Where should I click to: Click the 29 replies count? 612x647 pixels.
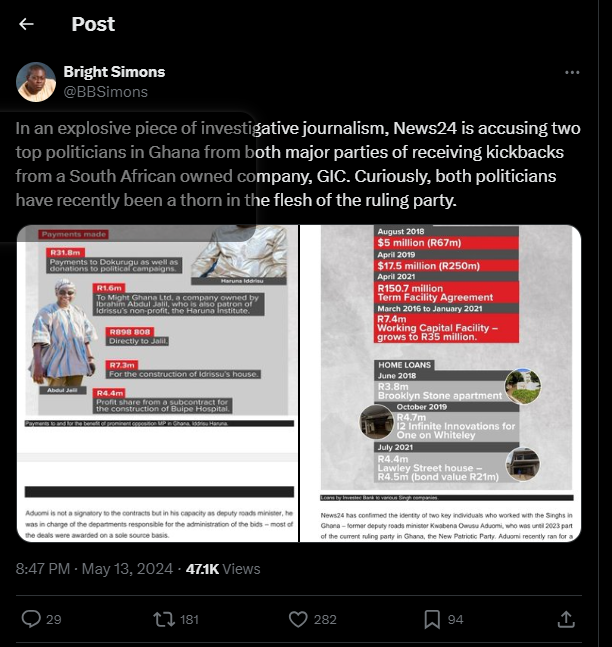pos(54,620)
